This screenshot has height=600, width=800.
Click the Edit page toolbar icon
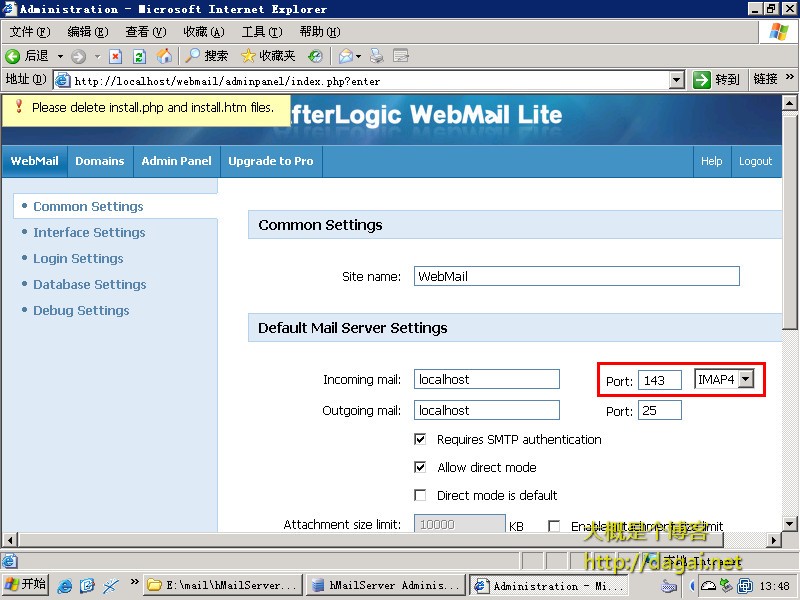(401, 56)
